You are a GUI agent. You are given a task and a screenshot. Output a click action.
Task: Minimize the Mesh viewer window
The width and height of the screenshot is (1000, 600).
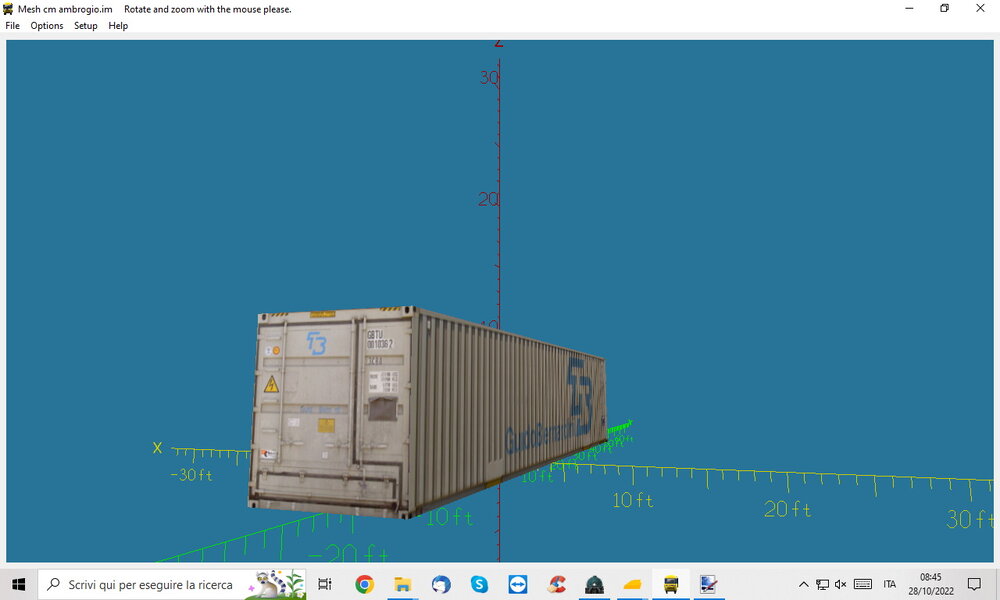[909, 9]
